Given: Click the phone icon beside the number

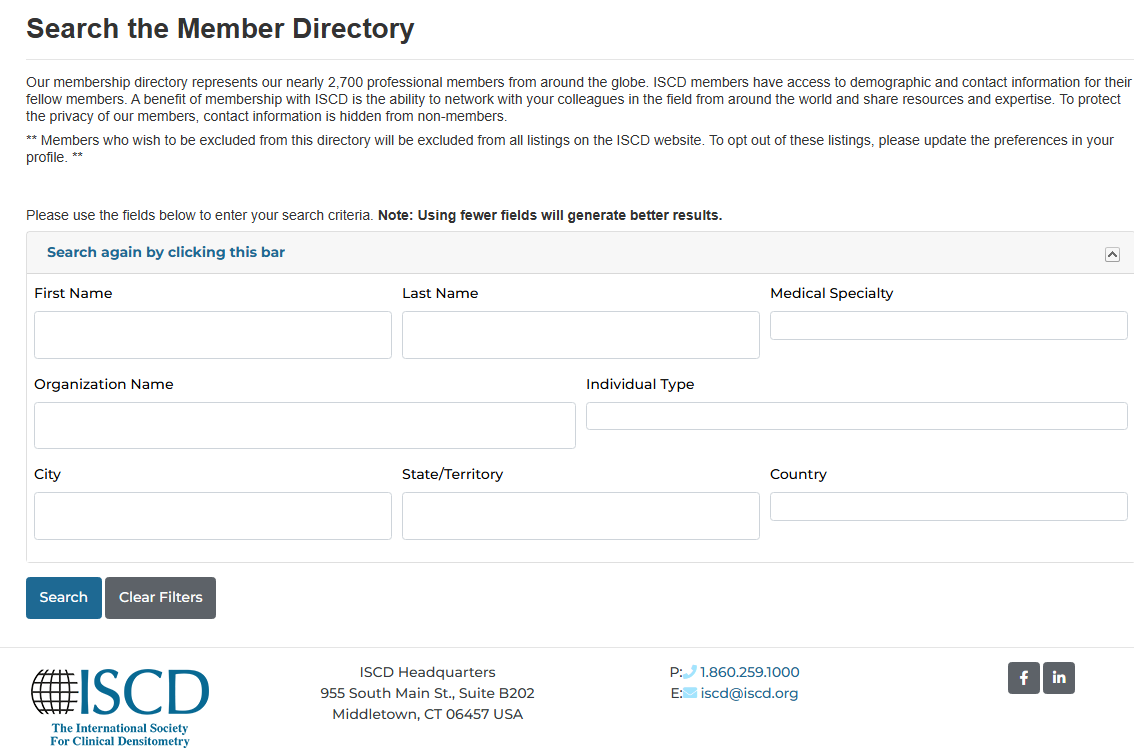Looking at the screenshot, I should point(690,672).
